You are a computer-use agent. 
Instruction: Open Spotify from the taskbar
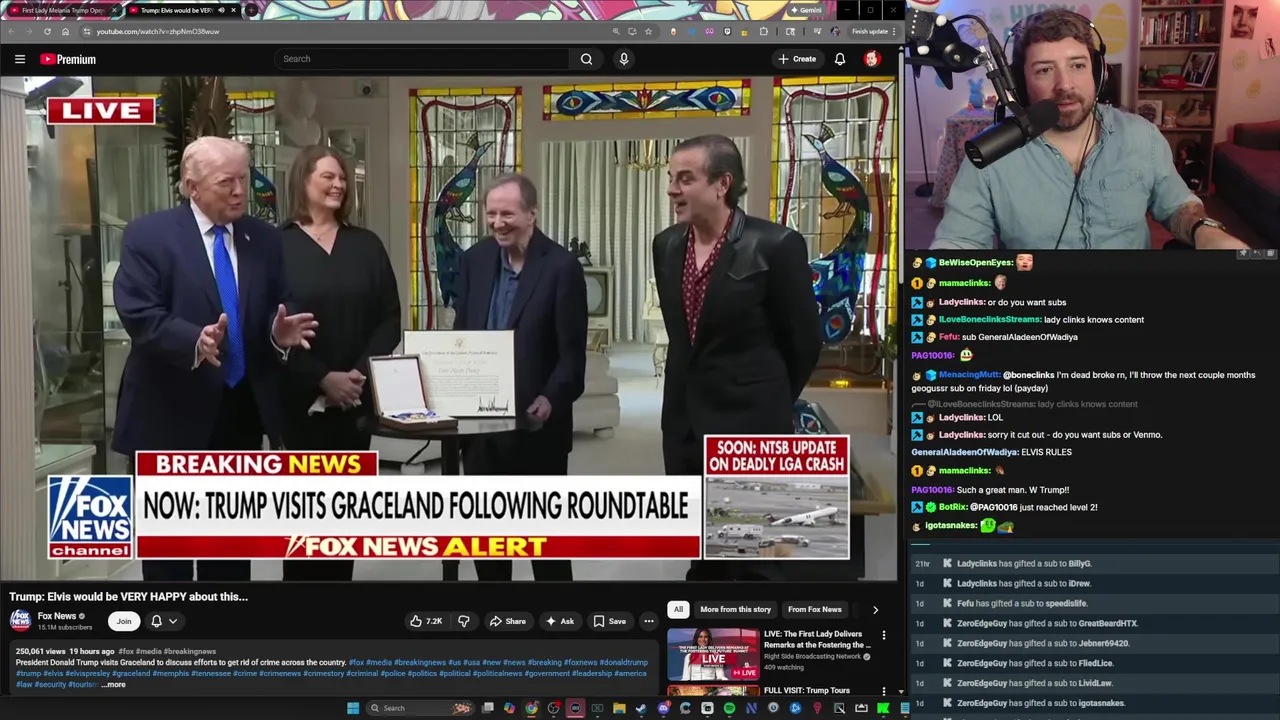(729, 708)
